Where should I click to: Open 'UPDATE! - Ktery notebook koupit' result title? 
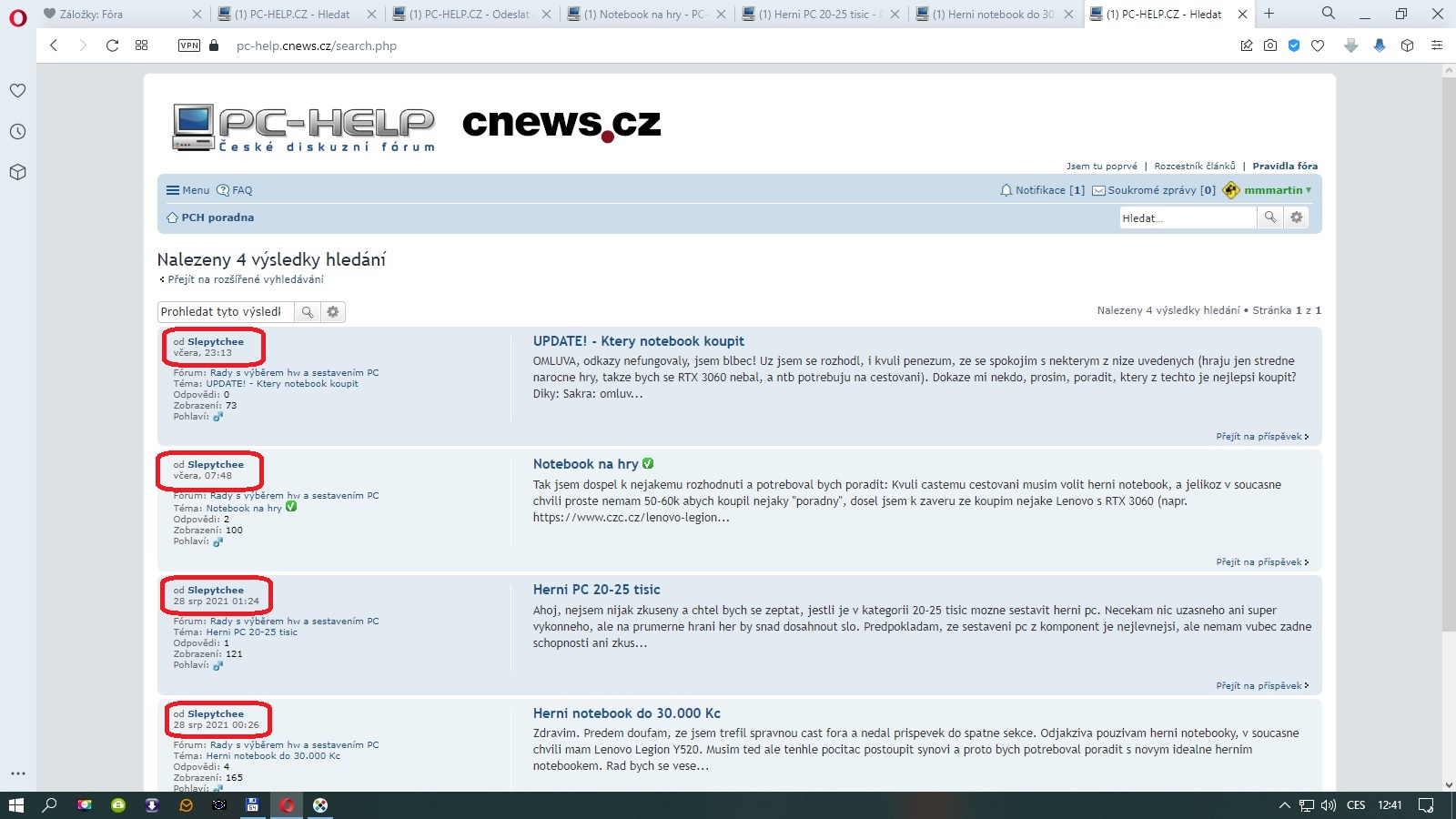click(639, 341)
